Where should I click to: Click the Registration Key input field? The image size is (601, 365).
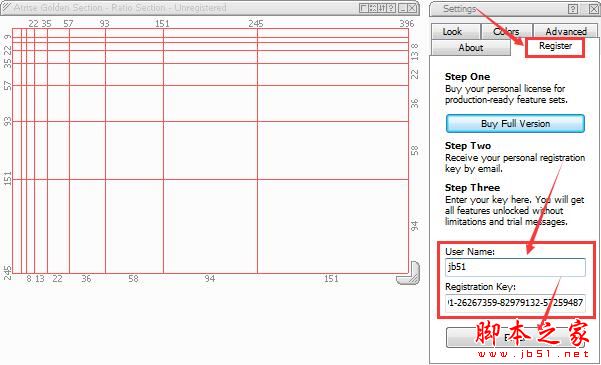(x=516, y=303)
